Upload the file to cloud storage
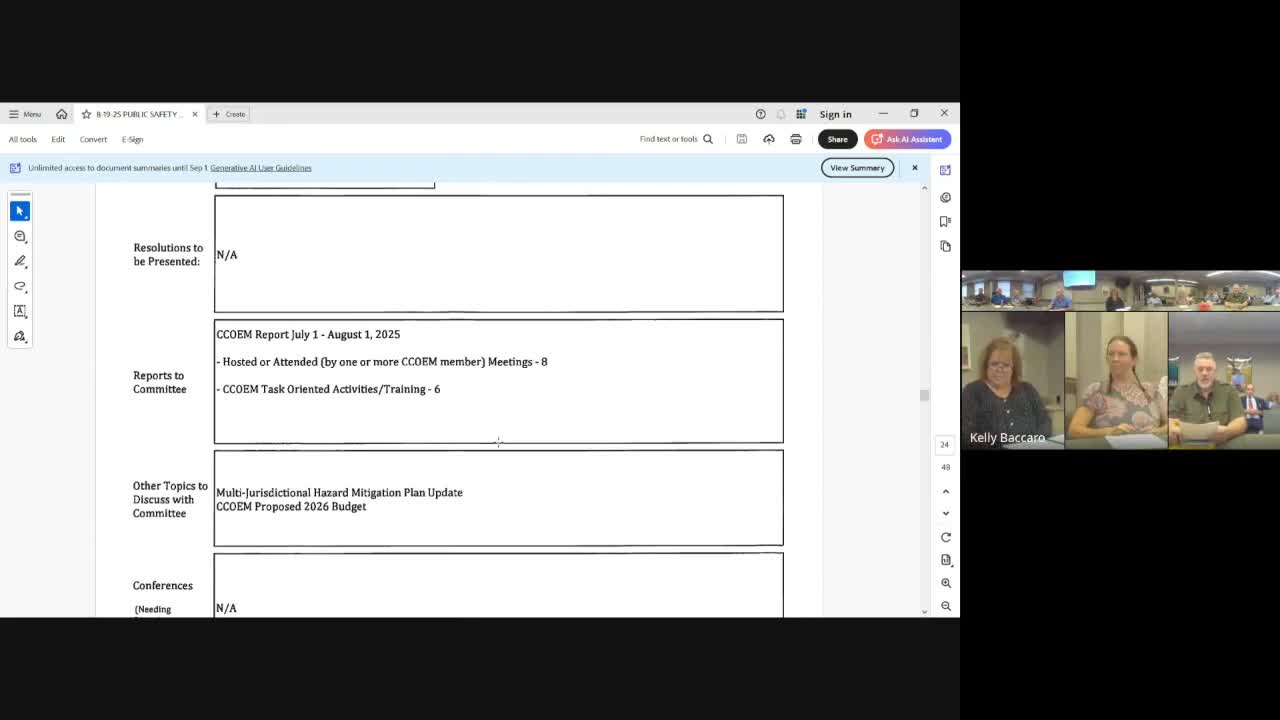Screen dimensions: 1280x720 pos(769,139)
